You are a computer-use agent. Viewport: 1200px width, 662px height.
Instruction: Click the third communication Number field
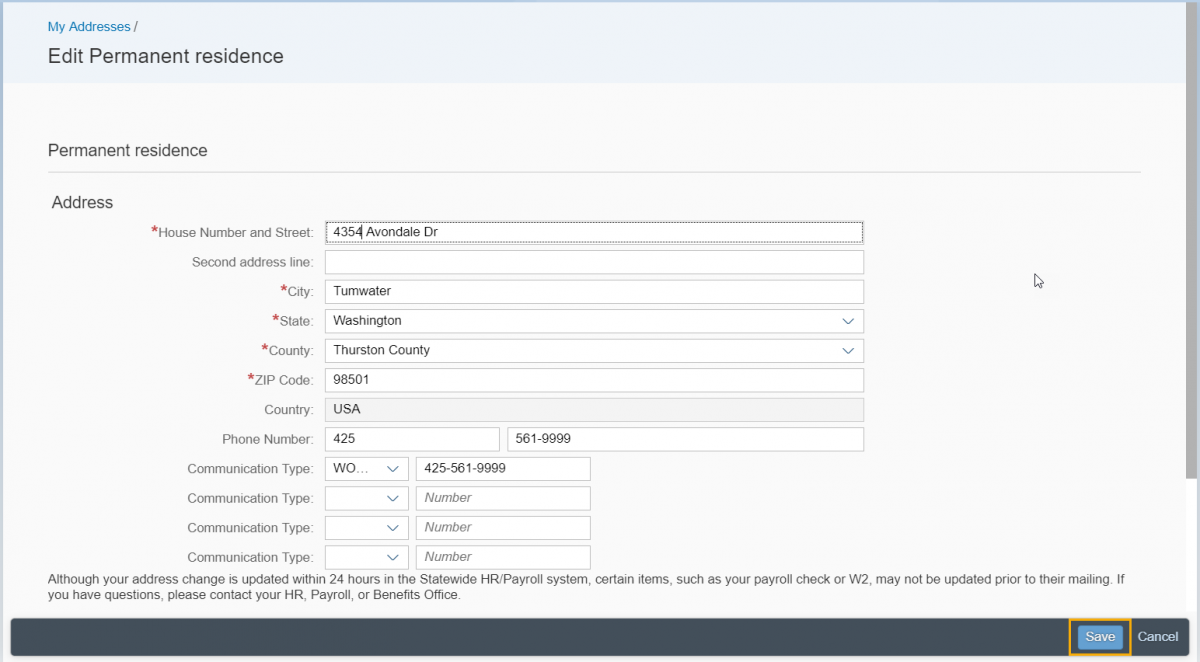click(x=503, y=528)
